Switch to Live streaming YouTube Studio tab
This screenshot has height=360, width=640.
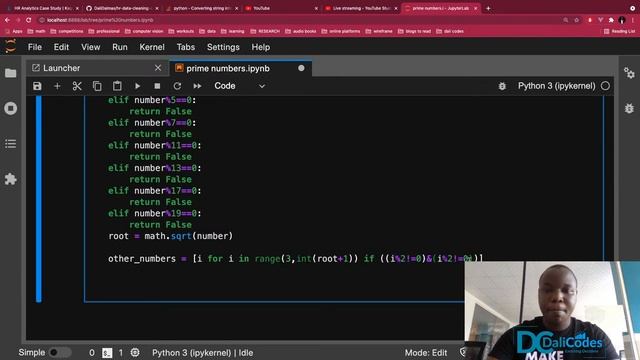(x=361, y=8)
